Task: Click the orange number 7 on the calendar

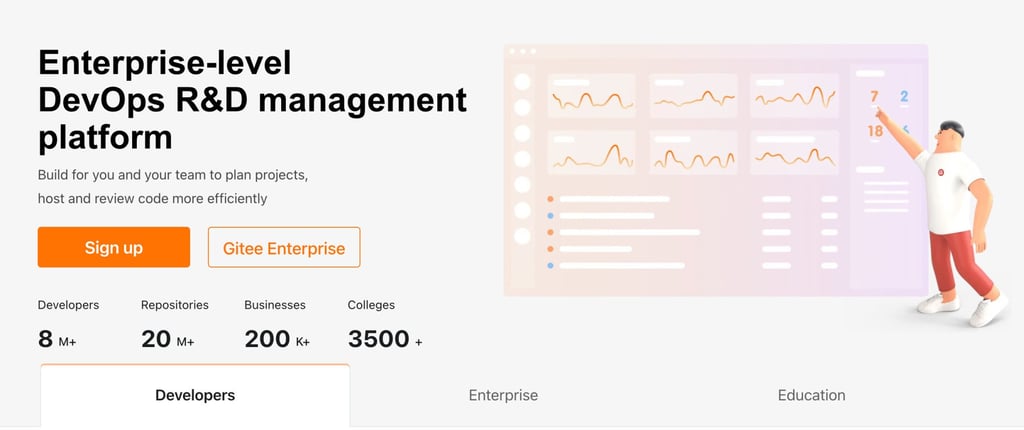Action: (874, 97)
